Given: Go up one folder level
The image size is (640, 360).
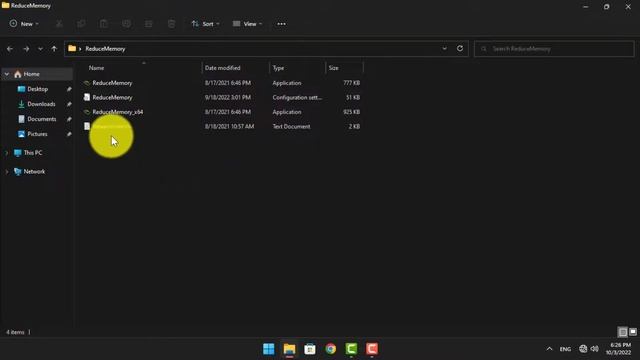Looking at the screenshot, I should point(54,49).
